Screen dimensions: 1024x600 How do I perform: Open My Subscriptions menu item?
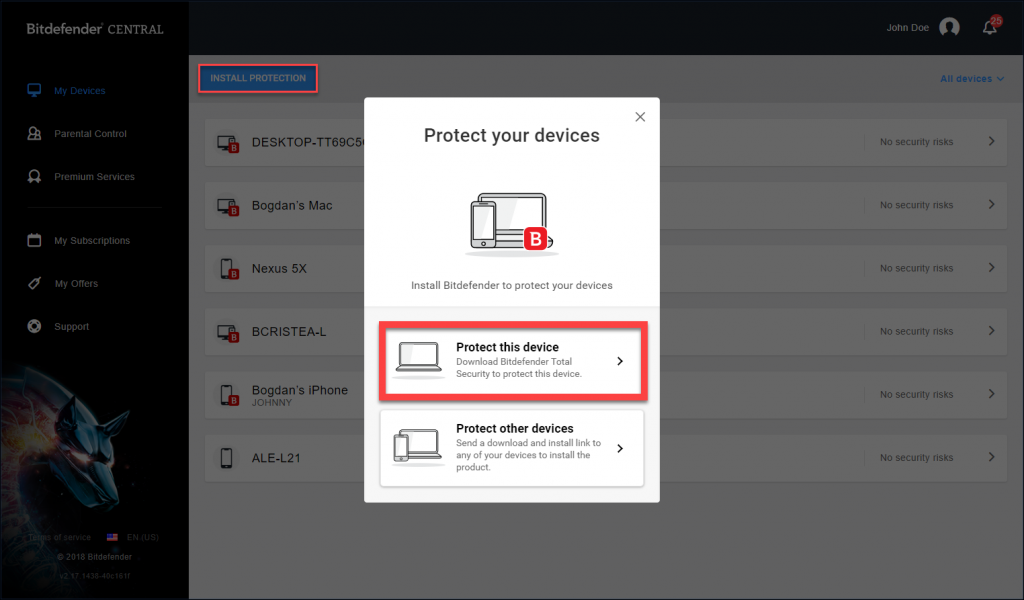click(x=92, y=240)
